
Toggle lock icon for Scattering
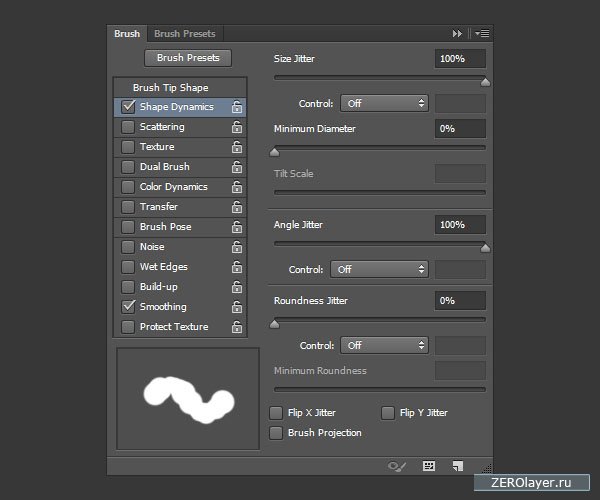(237, 127)
